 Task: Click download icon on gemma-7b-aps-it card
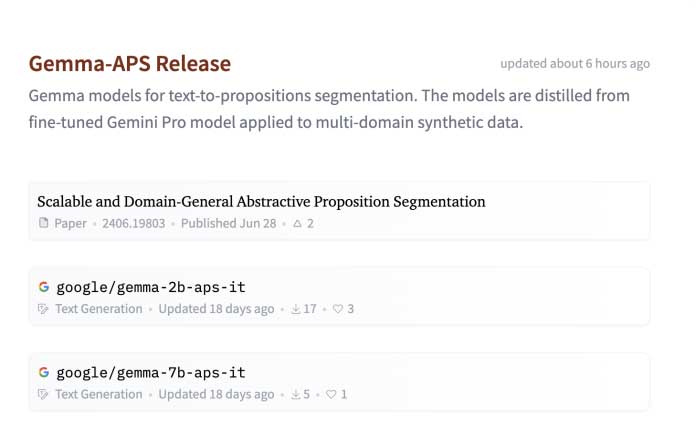295,394
